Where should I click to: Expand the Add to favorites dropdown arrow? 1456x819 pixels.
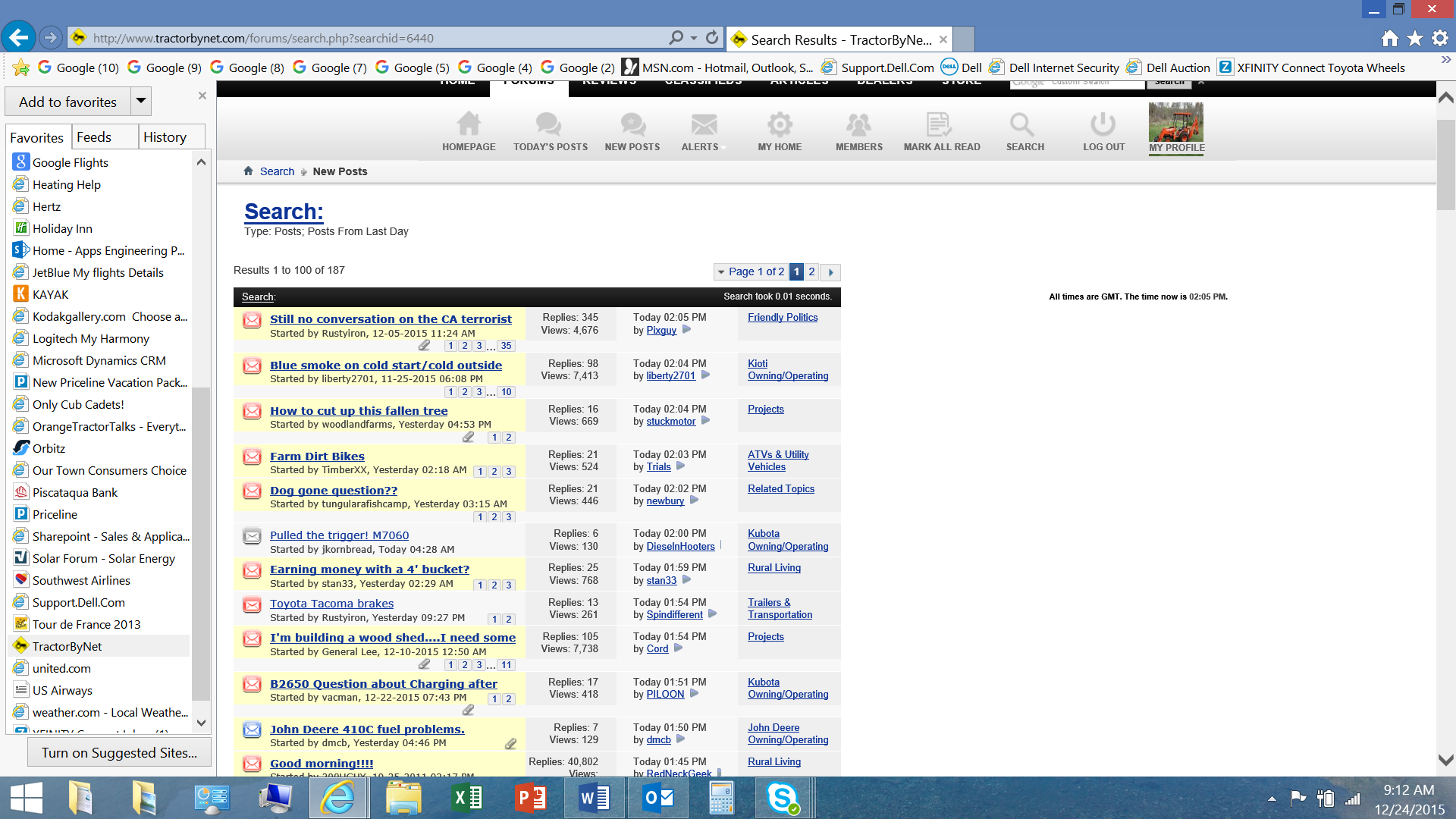tap(140, 102)
